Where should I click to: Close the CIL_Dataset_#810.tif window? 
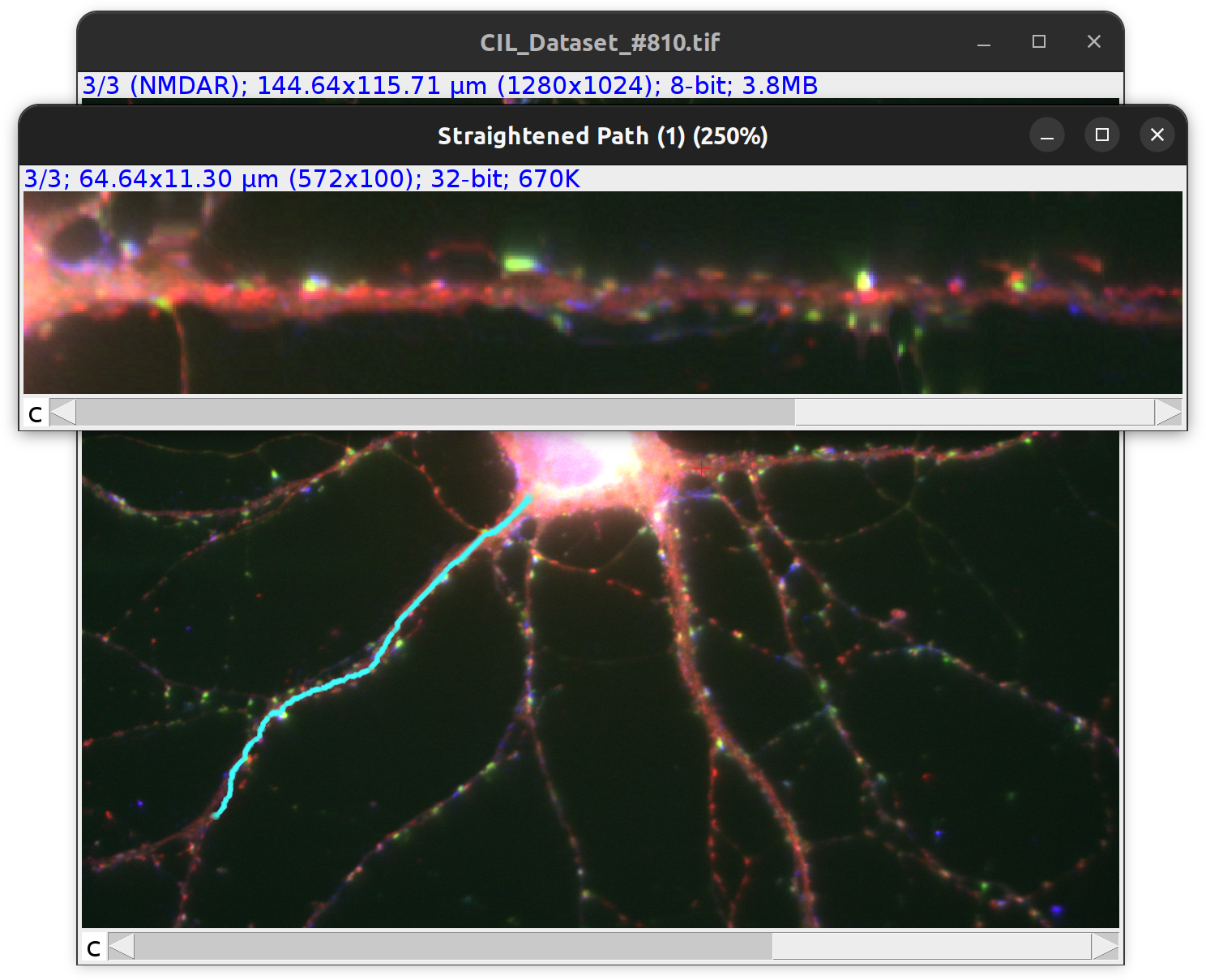[x=1094, y=42]
